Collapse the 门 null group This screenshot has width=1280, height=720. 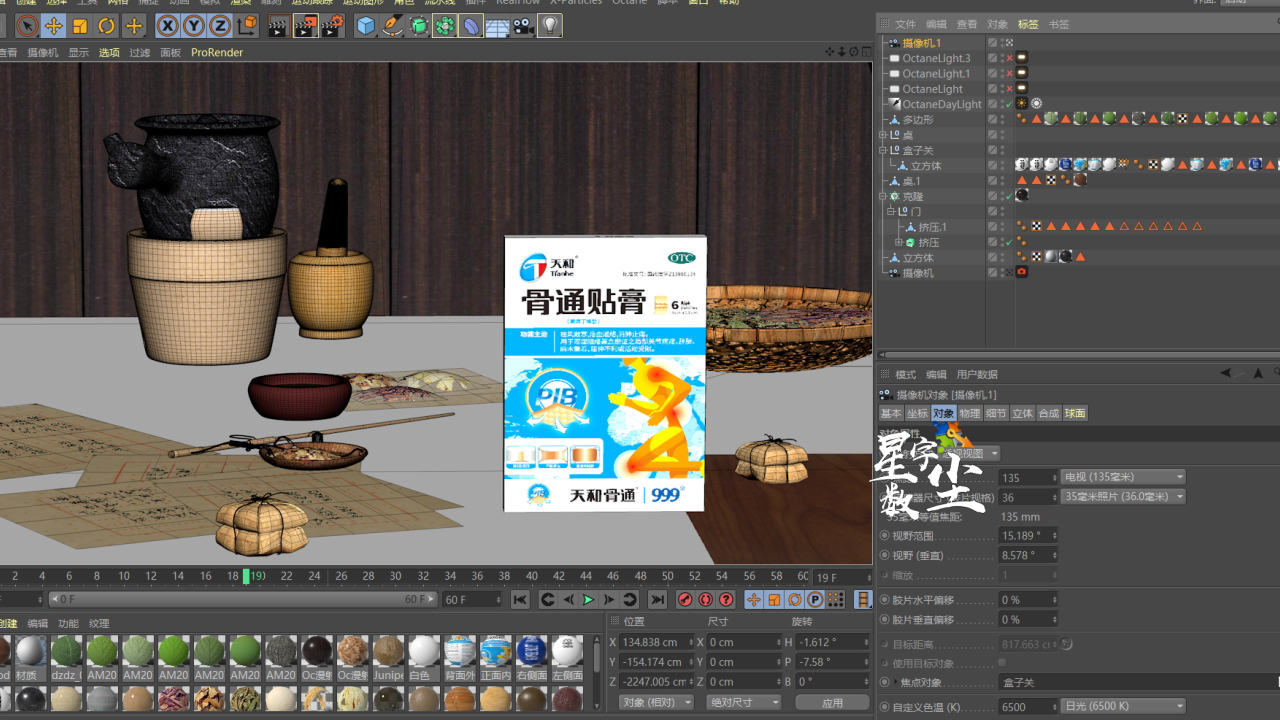click(x=891, y=212)
